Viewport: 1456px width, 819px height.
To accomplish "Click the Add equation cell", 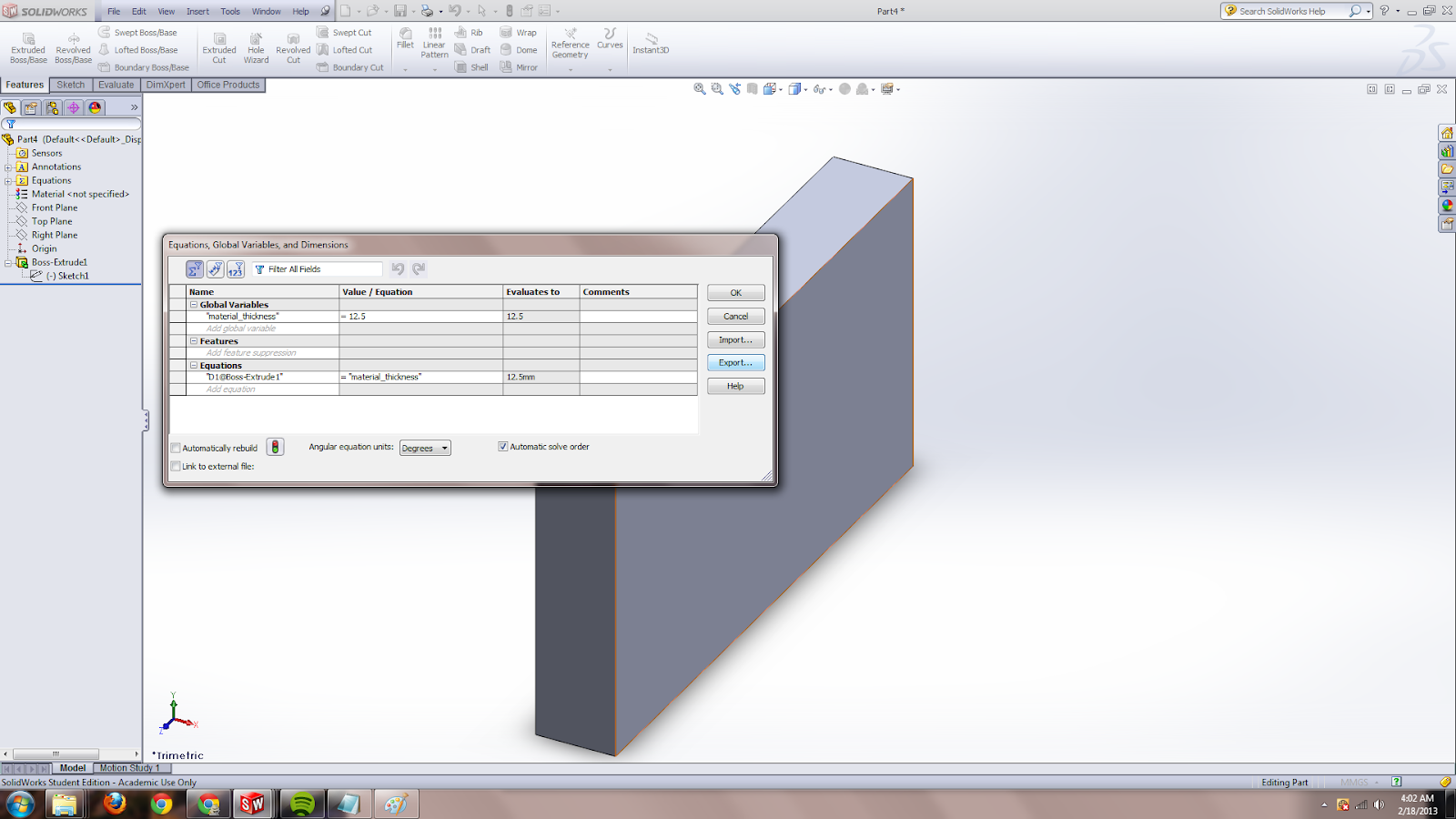I will pos(263,389).
